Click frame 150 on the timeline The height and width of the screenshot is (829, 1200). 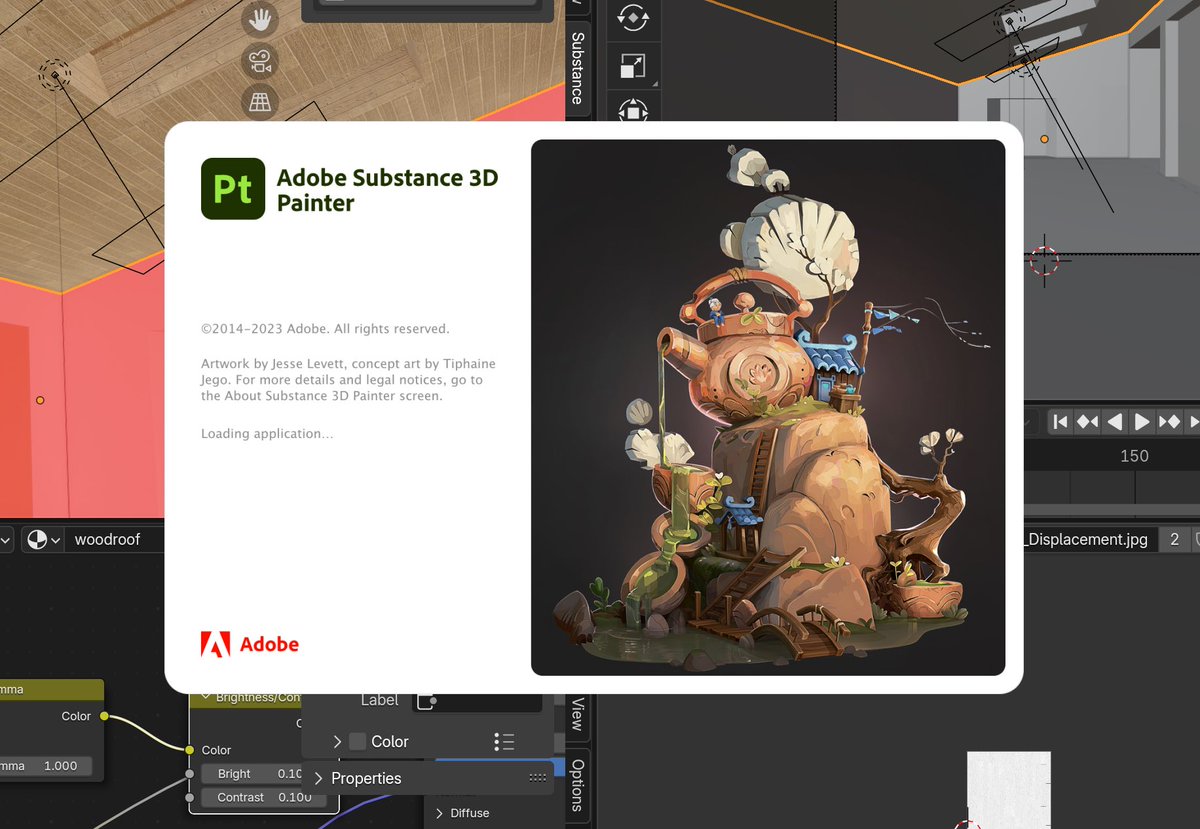[1134, 456]
